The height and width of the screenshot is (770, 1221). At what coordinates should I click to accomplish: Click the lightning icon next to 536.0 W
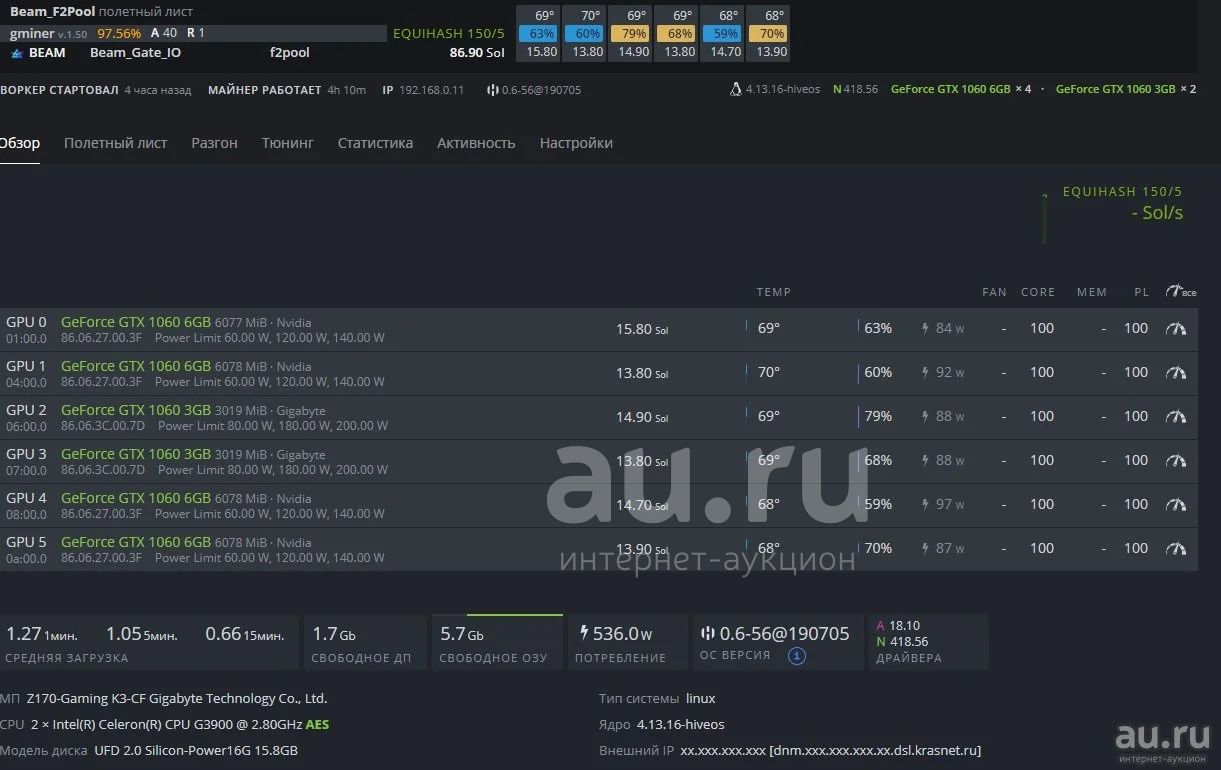point(584,633)
